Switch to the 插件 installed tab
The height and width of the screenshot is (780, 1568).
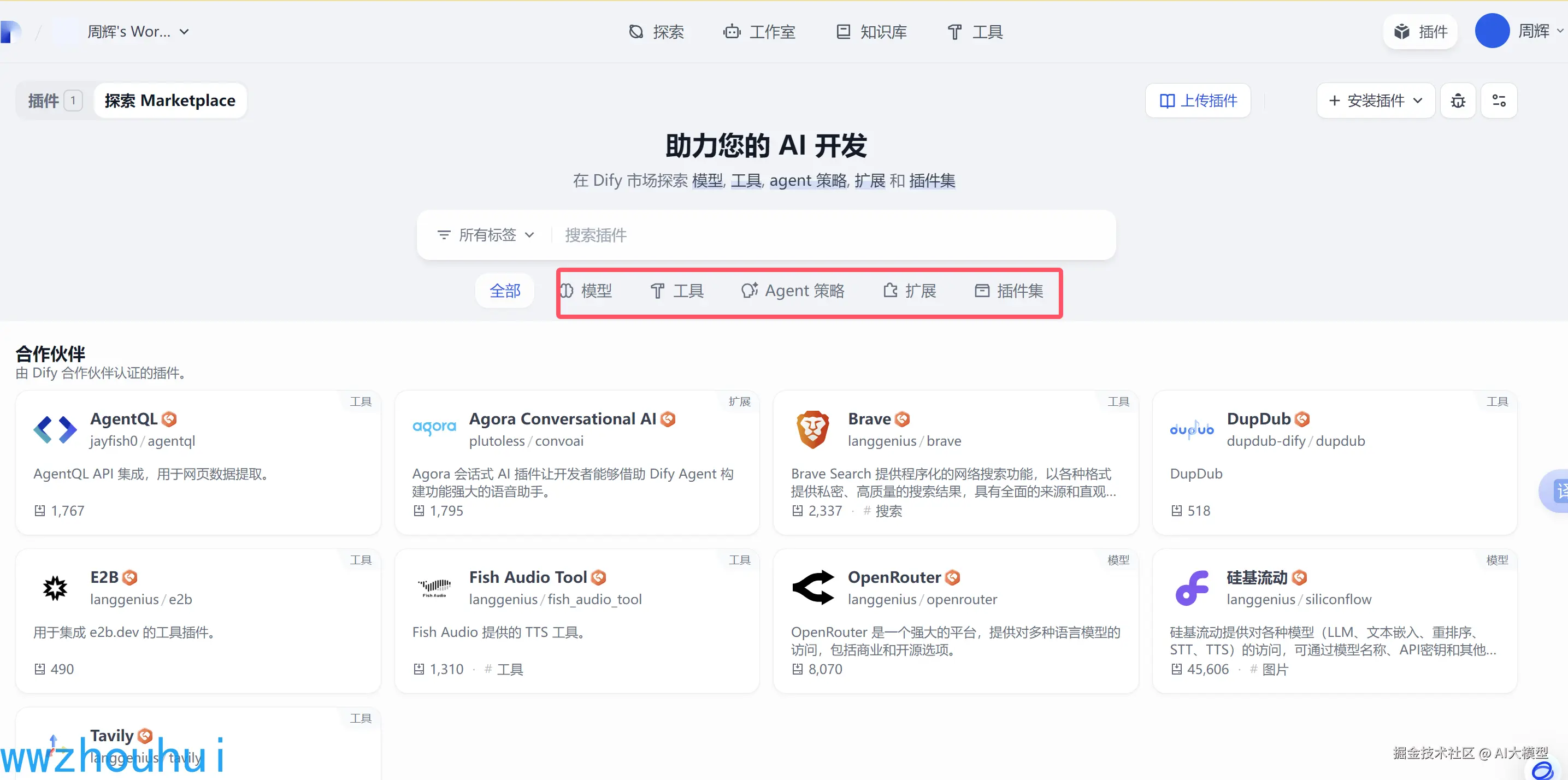pos(55,101)
